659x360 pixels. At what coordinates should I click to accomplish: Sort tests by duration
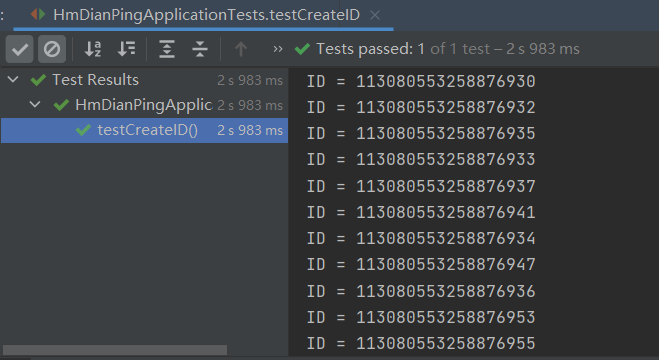click(x=126, y=49)
